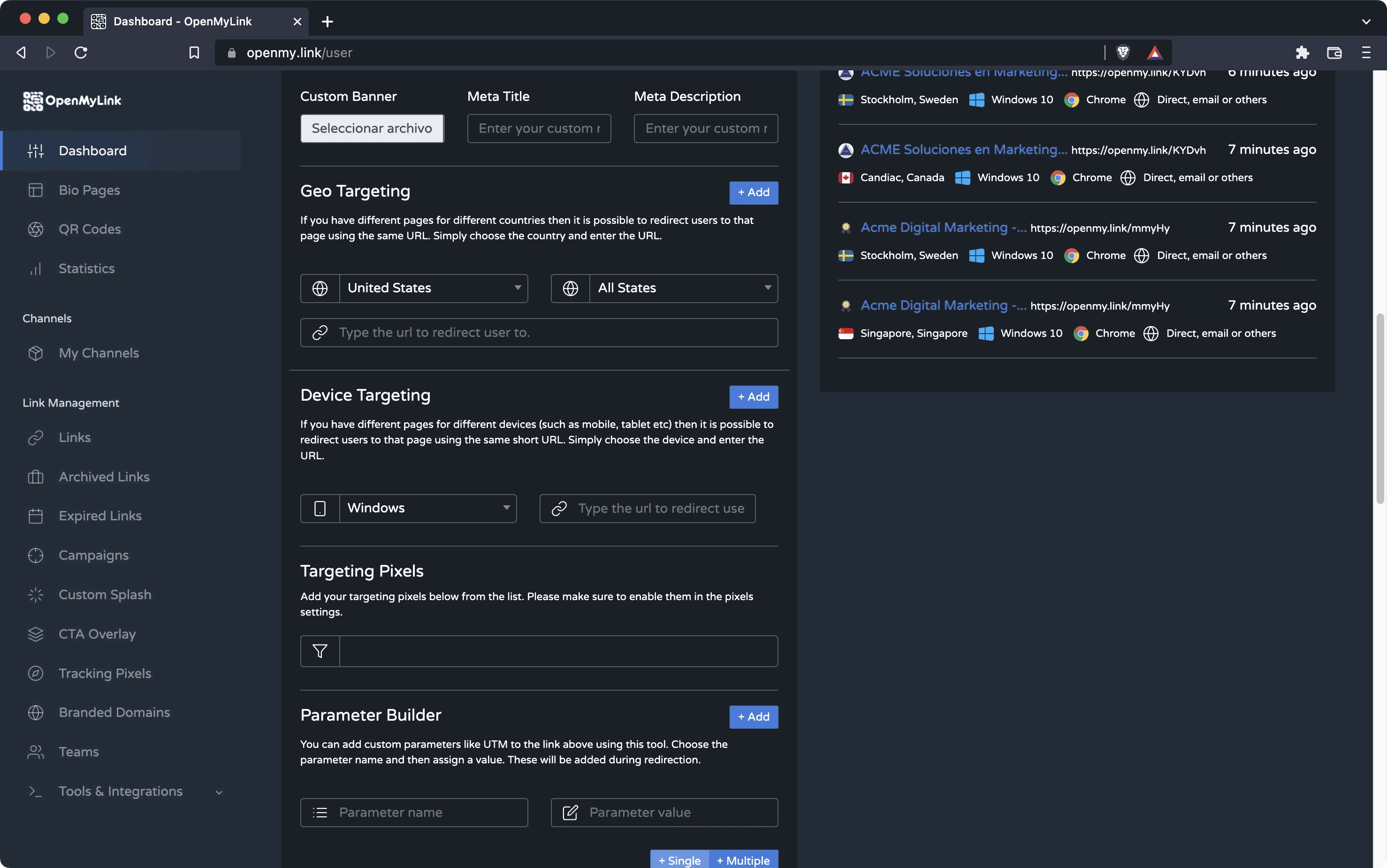Open Campaigns via its target icon
The width and height of the screenshot is (1387, 868).
pos(36,555)
